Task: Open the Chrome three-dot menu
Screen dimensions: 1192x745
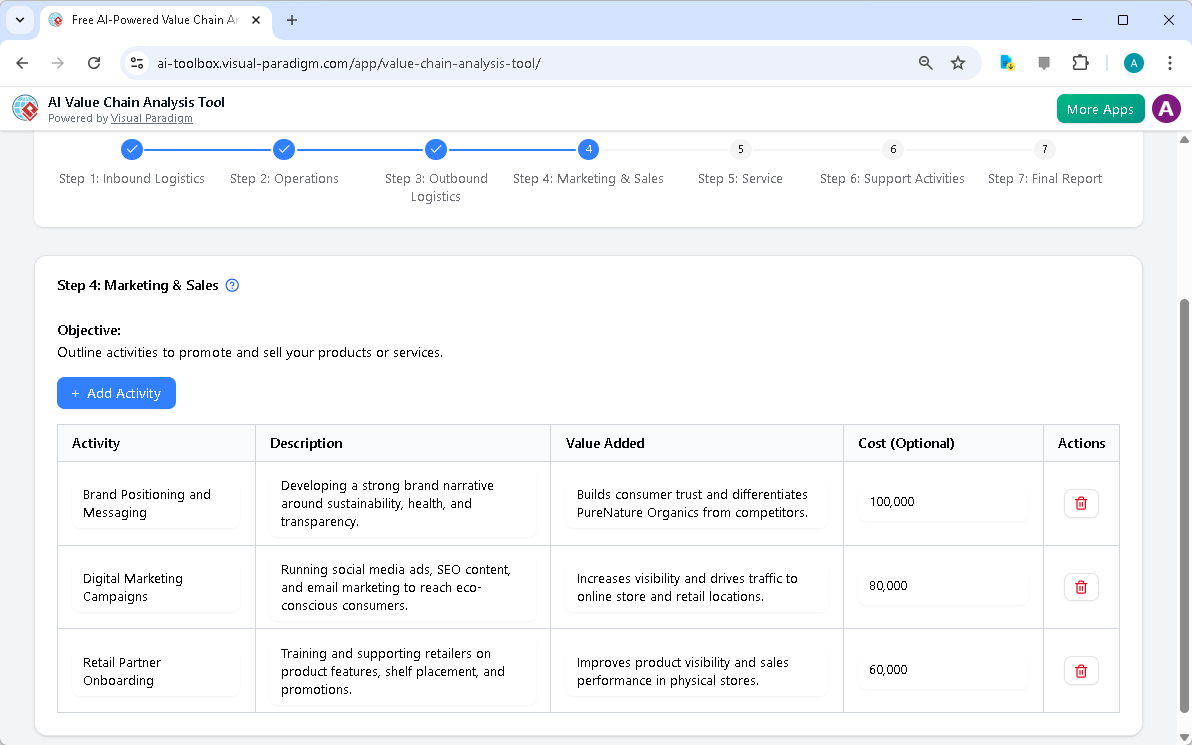Action: pos(1170,62)
